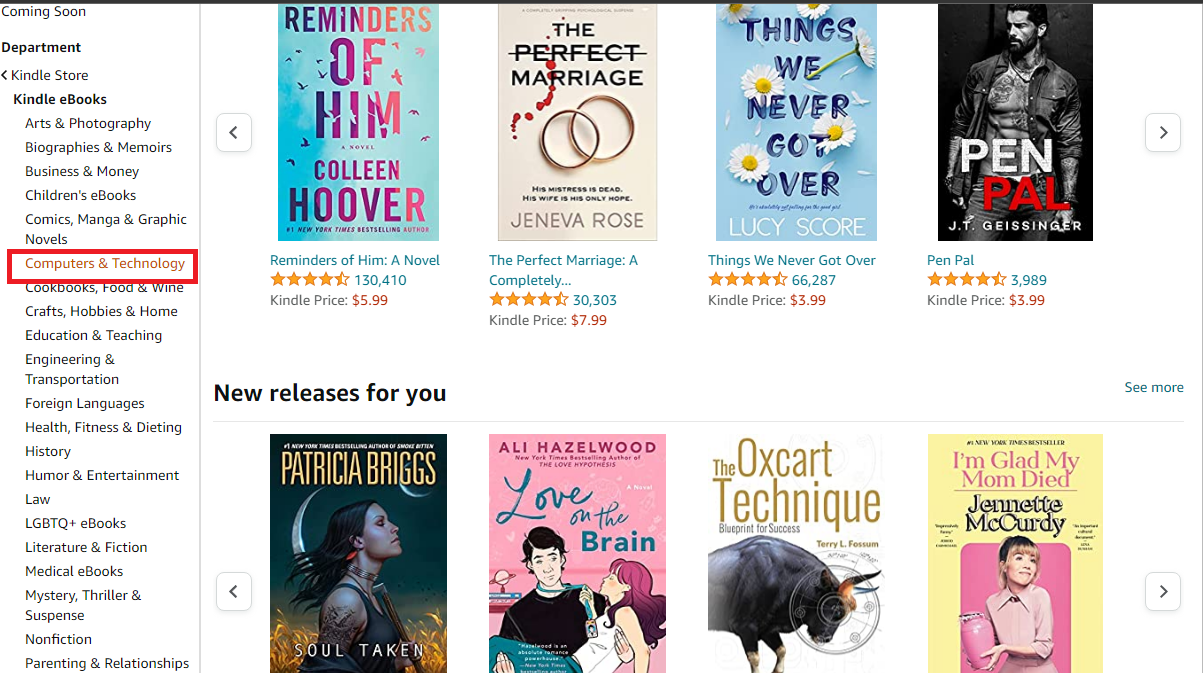Image resolution: width=1203 pixels, height=673 pixels.
Task: Select Computers & Technology category
Action: coord(105,263)
